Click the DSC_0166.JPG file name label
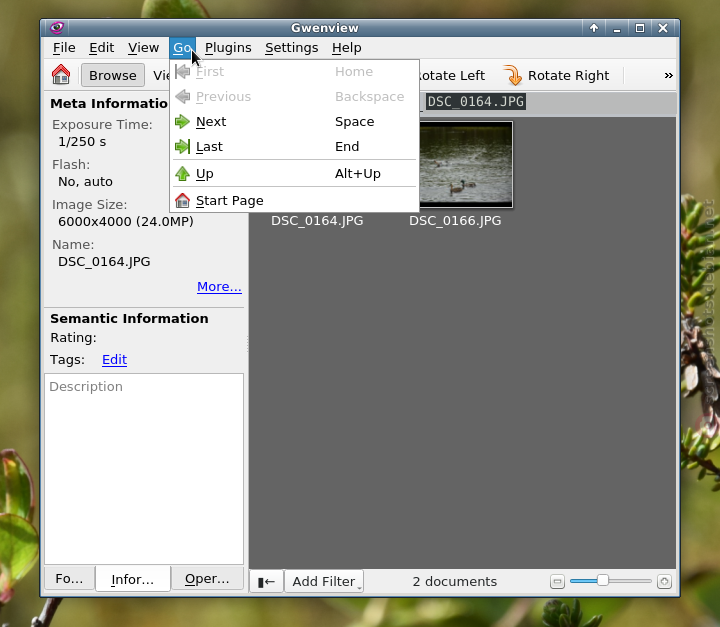Screen dimensions: 720x627 tap(455, 221)
